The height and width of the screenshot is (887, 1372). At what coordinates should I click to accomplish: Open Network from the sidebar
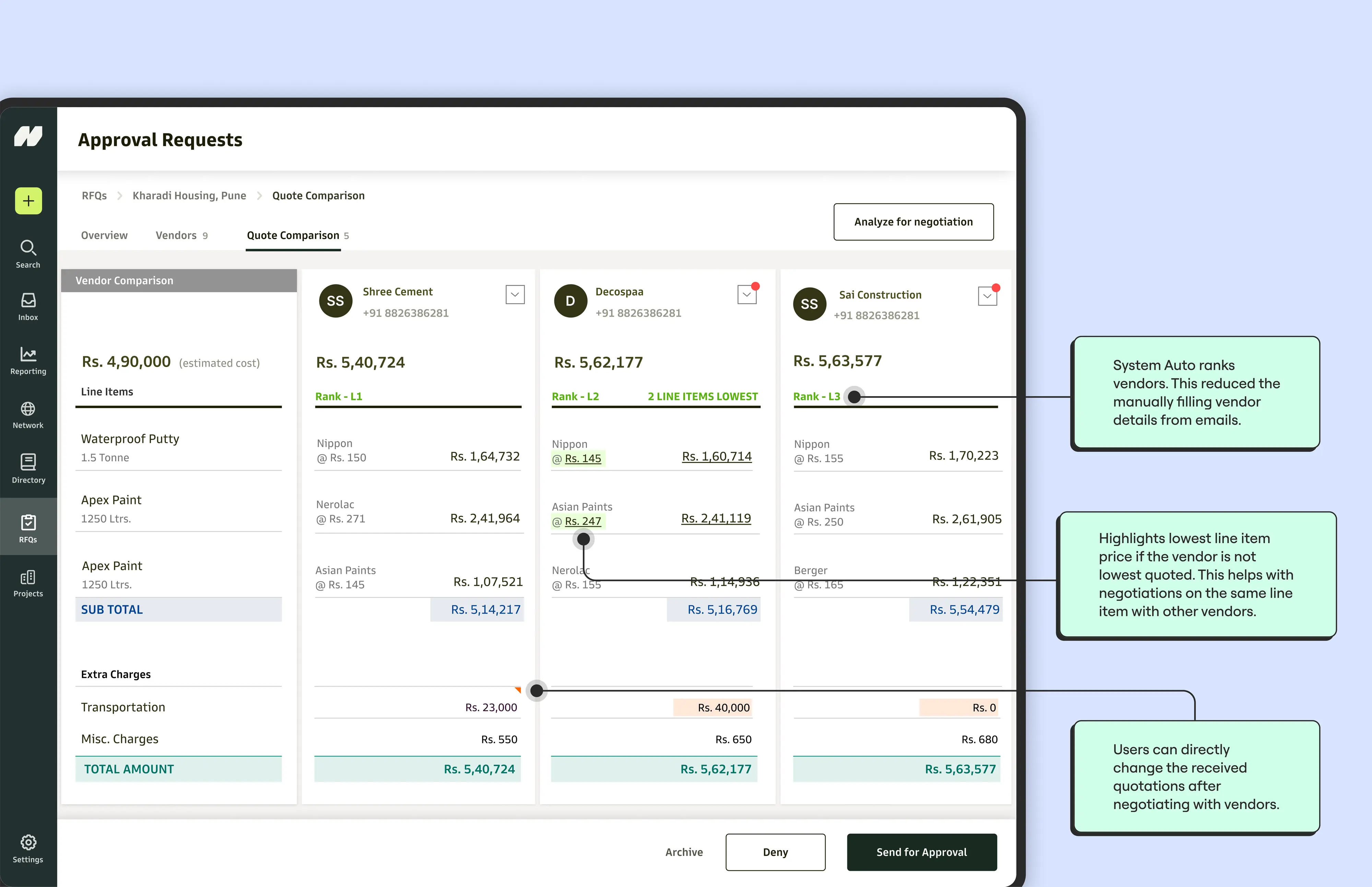pos(28,415)
